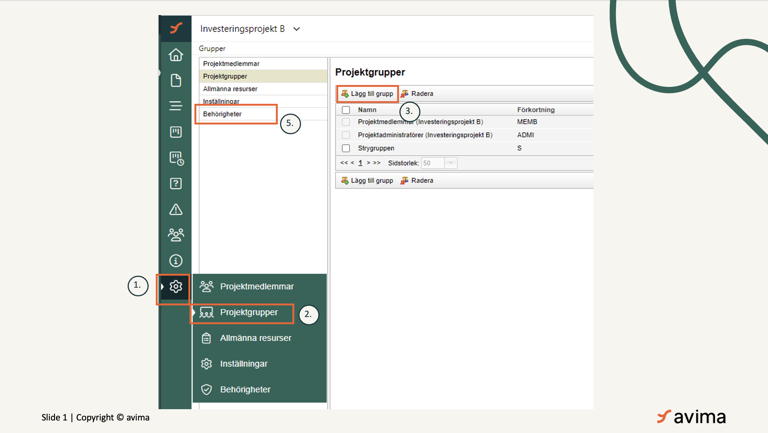Click the info circle sidebar icon
The height and width of the screenshot is (433, 768).
coord(176,261)
